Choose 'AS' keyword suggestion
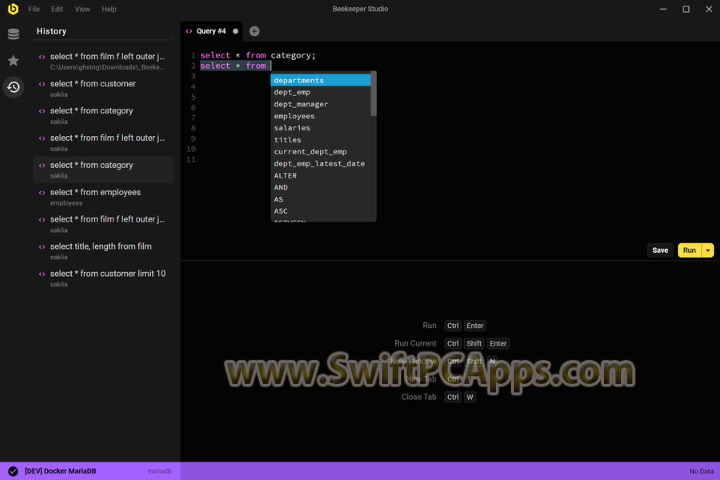 (321, 199)
